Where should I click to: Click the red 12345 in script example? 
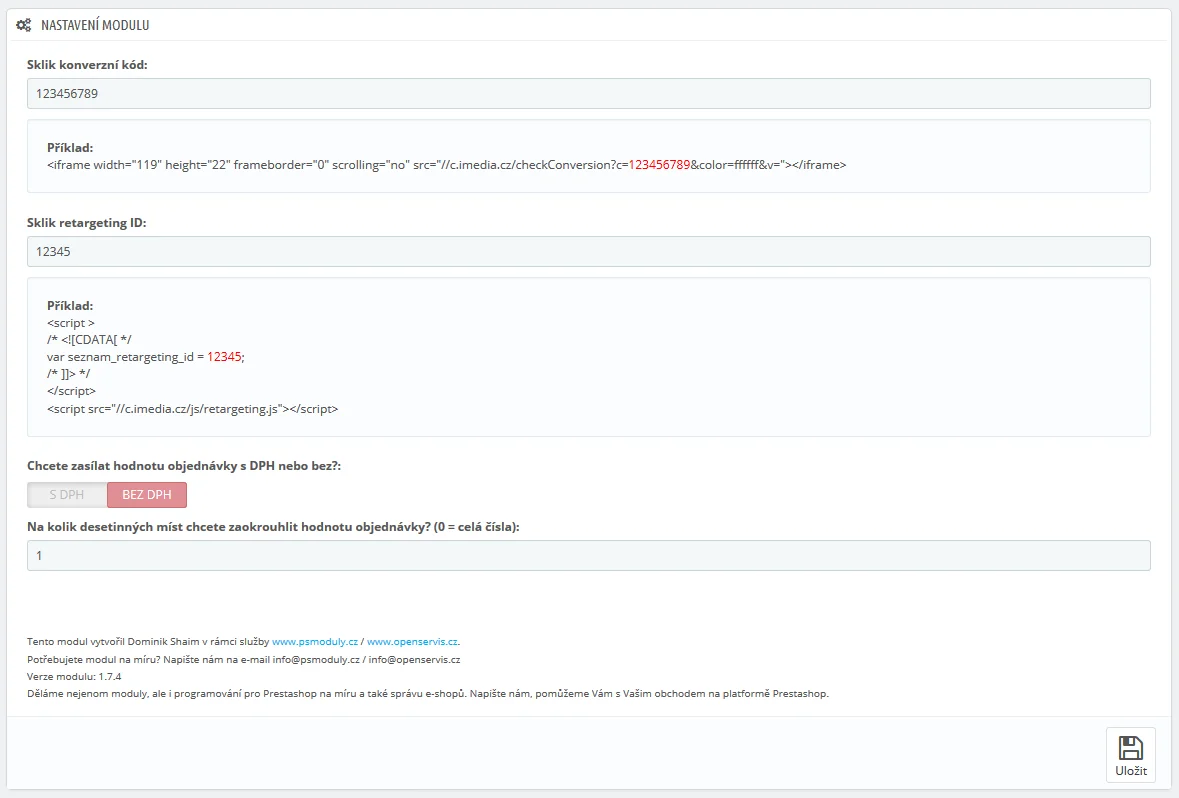point(224,357)
